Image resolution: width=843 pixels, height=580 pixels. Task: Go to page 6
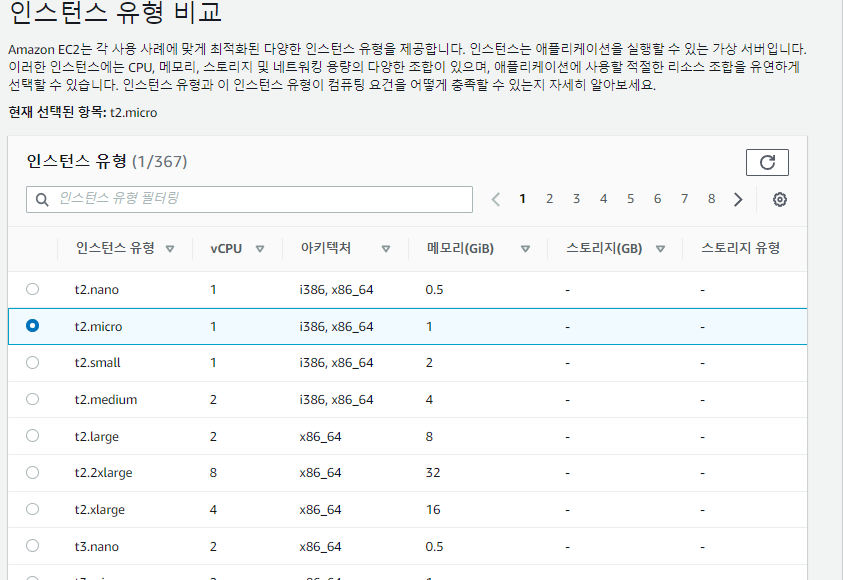[657, 199]
